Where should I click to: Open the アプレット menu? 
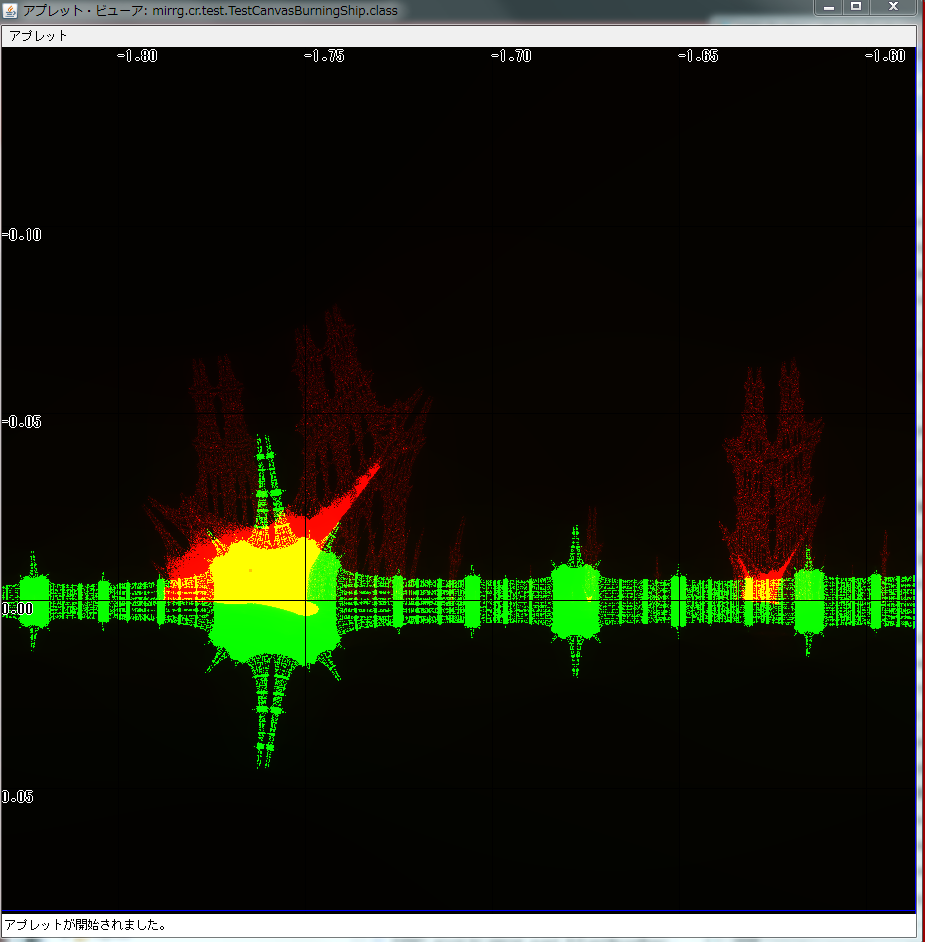click(x=39, y=35)
